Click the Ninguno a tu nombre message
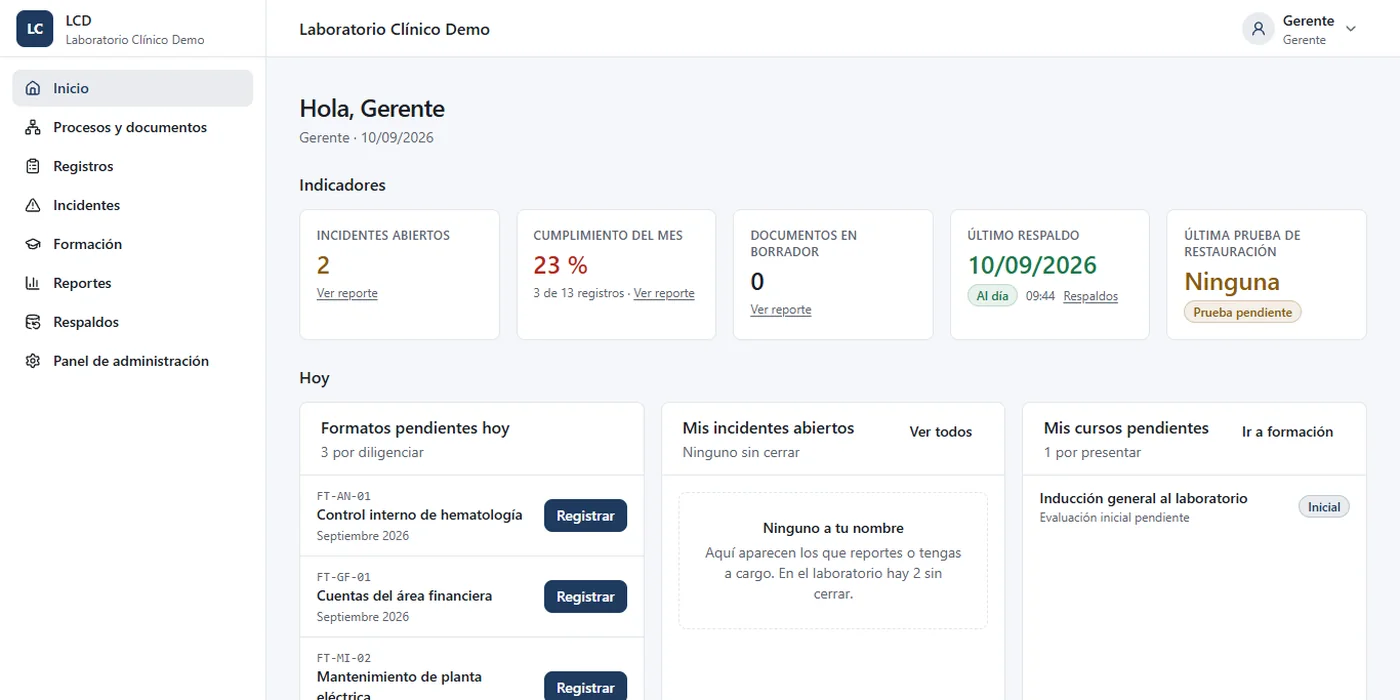1400x700 pixels. pyautogui.click(x=833, y=528)
